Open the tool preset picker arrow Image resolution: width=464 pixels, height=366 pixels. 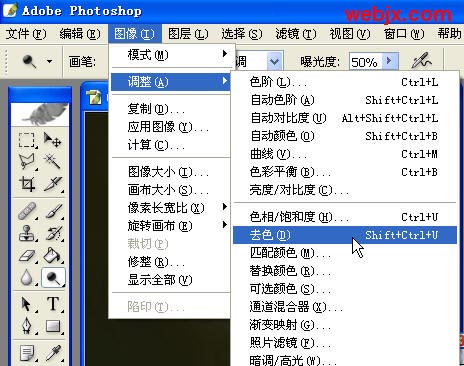point(49,61)
